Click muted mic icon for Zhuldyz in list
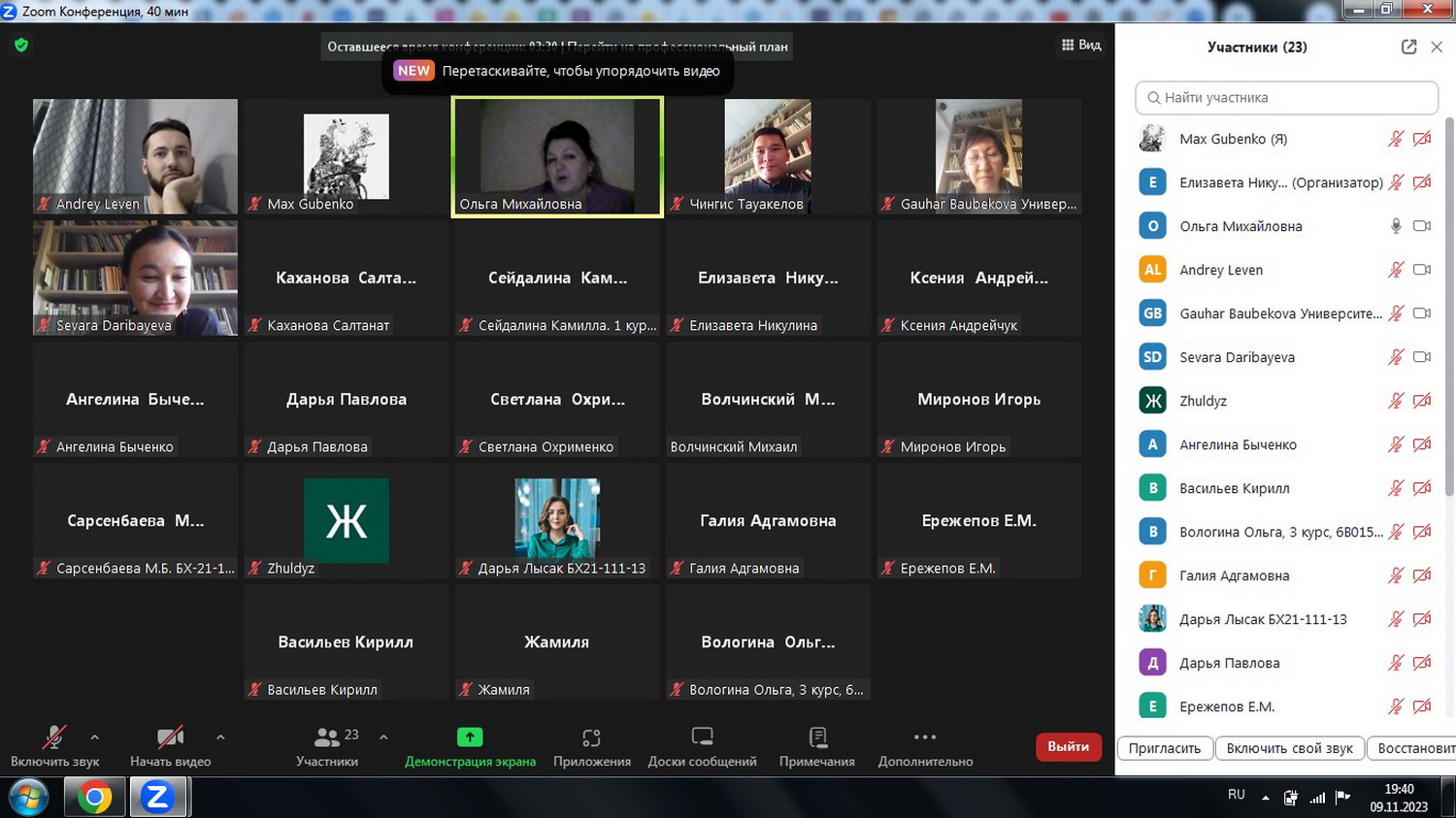The height and width of the screenshot is (818, 1456). pos(1396,401)
